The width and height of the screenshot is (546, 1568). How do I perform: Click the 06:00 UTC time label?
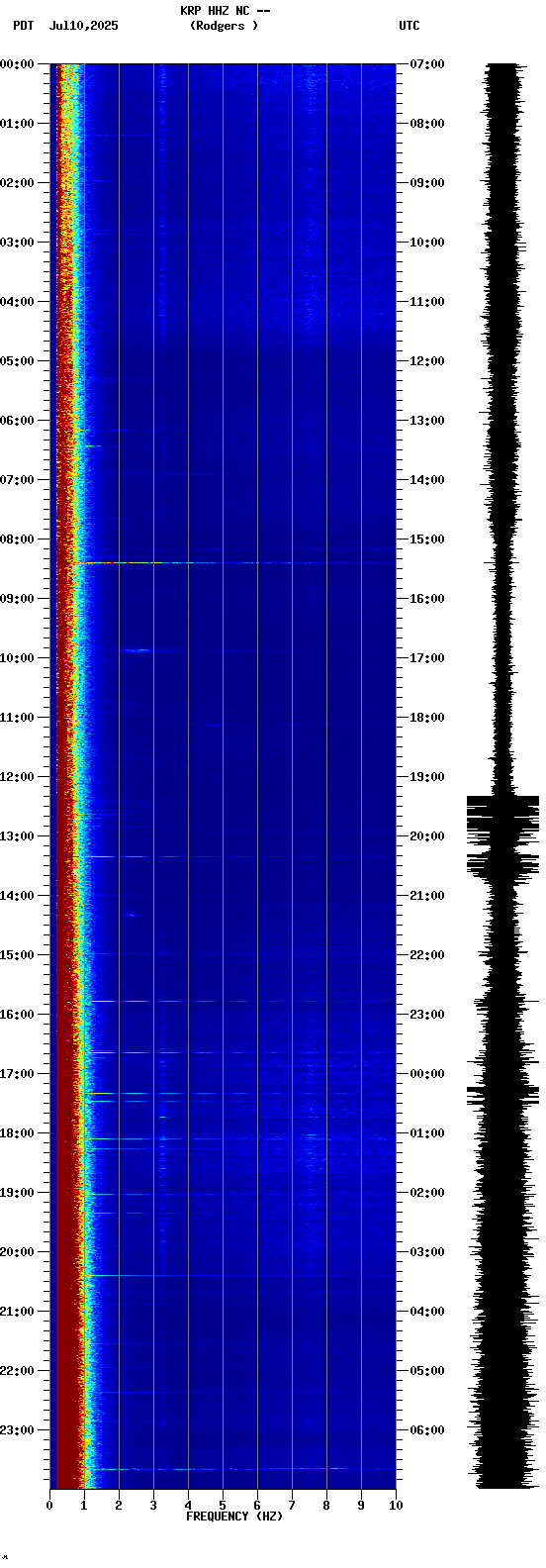(426, 1430)
